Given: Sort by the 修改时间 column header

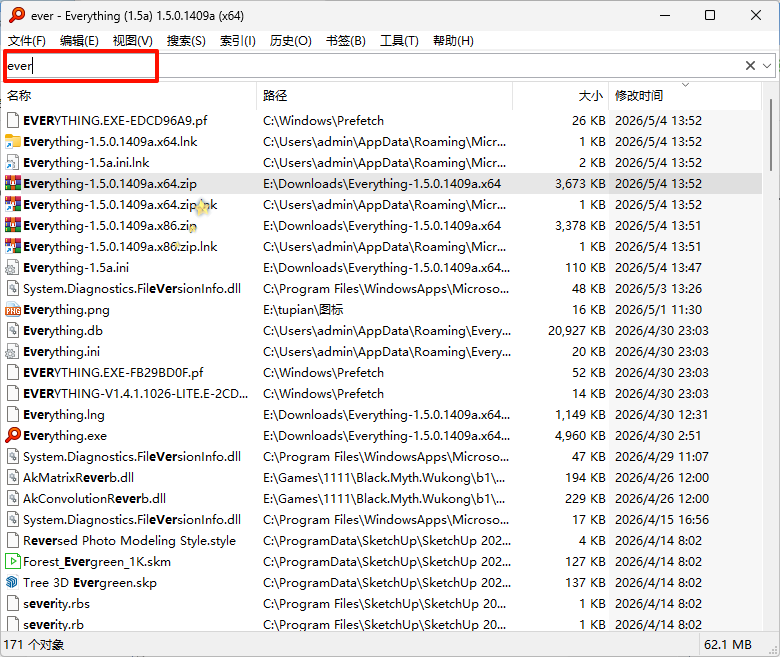Looking at the screenshot, I should pos(685,95).
